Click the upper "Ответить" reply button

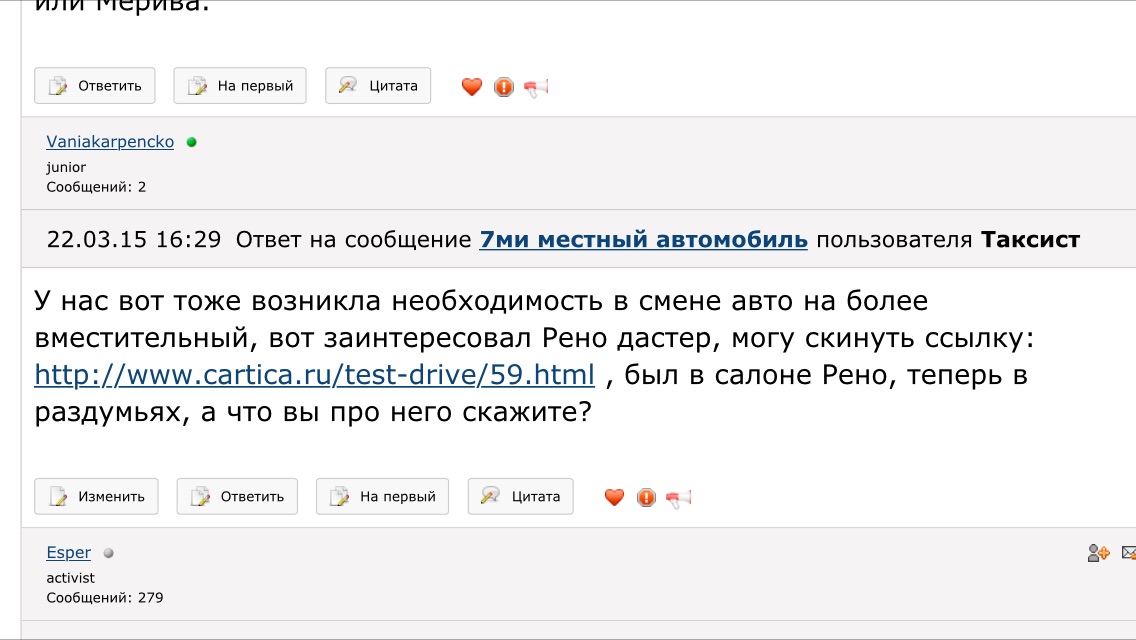95,86
